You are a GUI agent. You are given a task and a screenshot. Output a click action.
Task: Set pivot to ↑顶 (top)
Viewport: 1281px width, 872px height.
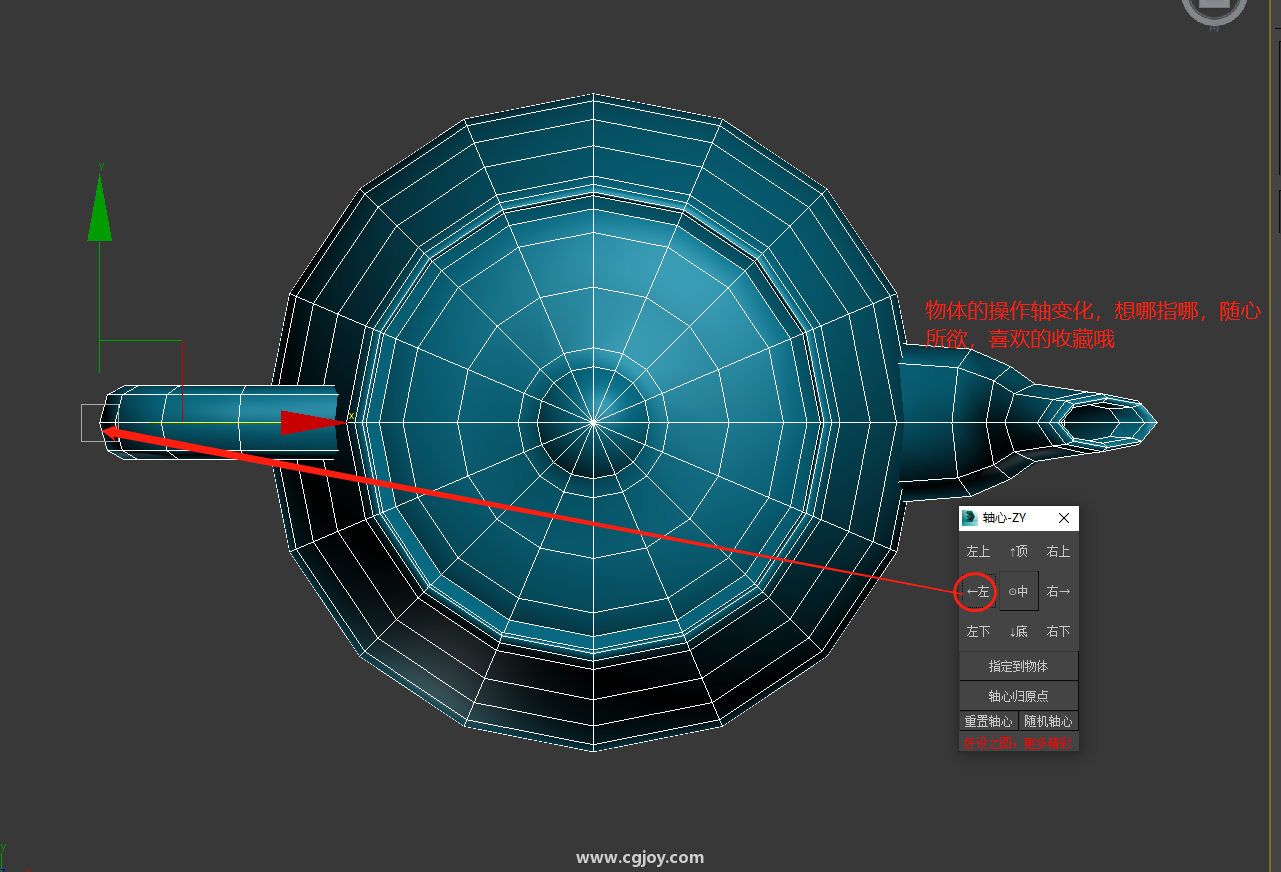click(x=1018, y=551)
